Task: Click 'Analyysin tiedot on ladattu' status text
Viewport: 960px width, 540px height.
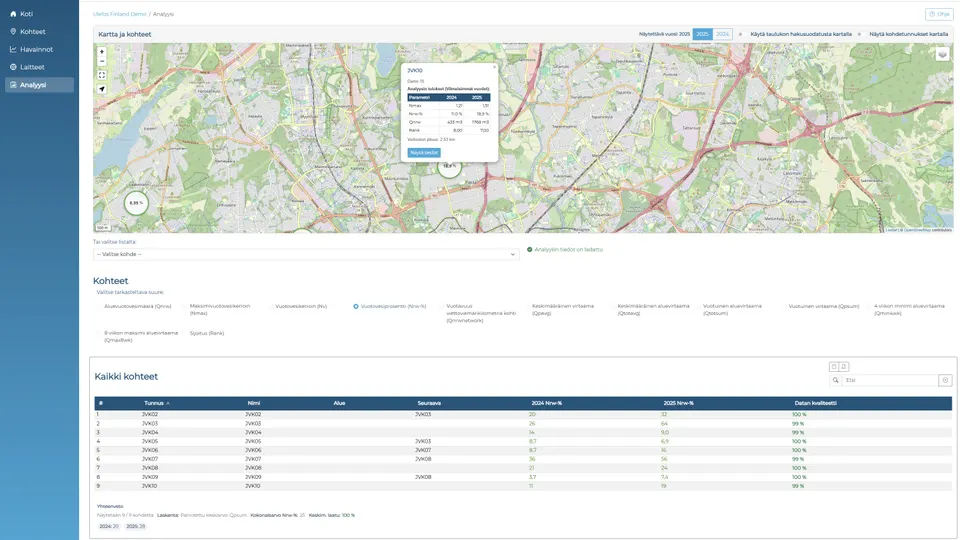Action: [568, 250]
